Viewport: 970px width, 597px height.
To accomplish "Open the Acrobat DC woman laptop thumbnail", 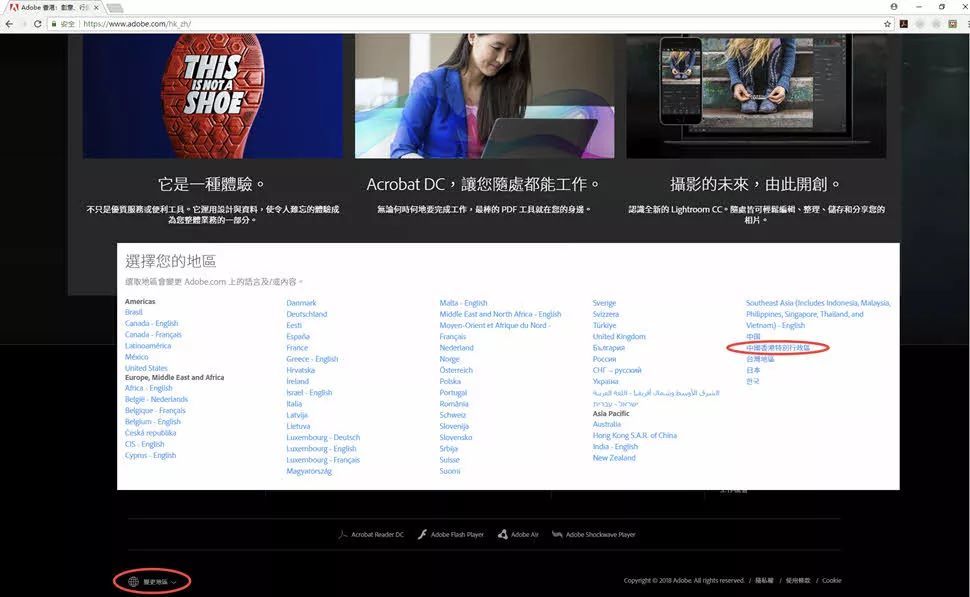I will pyautogui.click(x=484, y=96).
